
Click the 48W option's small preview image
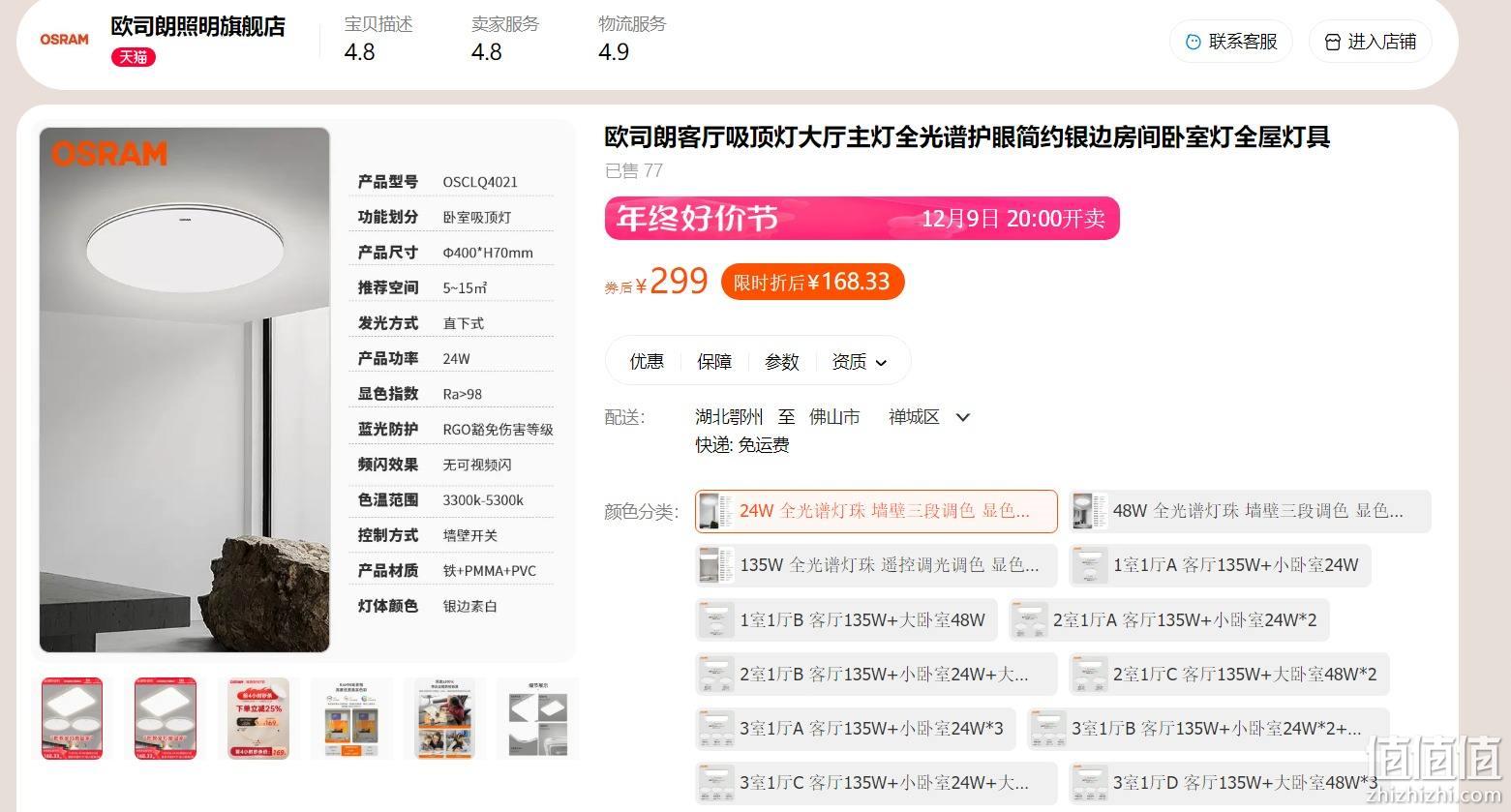click(1090, 511)
